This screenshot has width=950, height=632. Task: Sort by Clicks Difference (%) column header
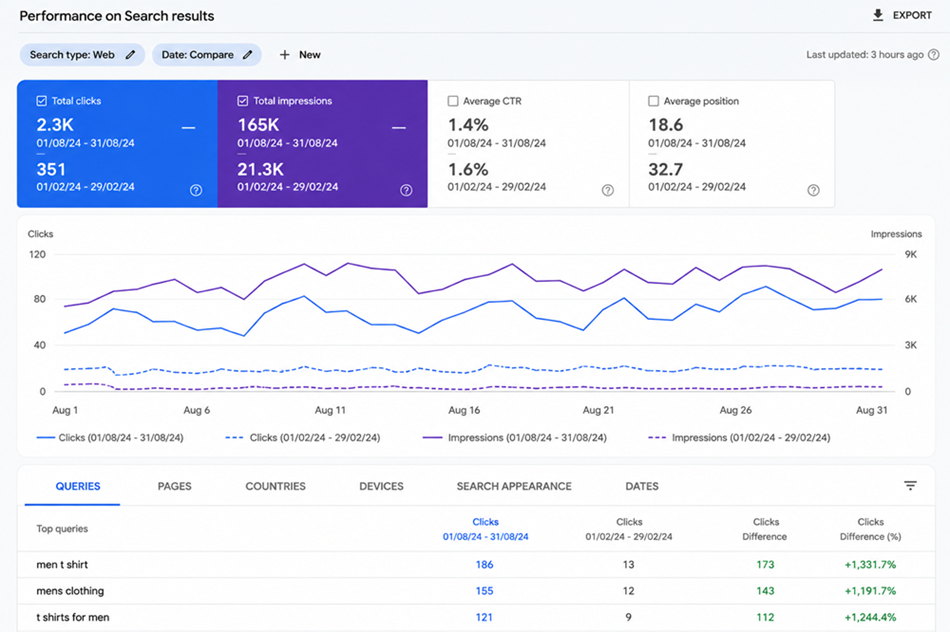pyautogui.click(x=871, y=529)
